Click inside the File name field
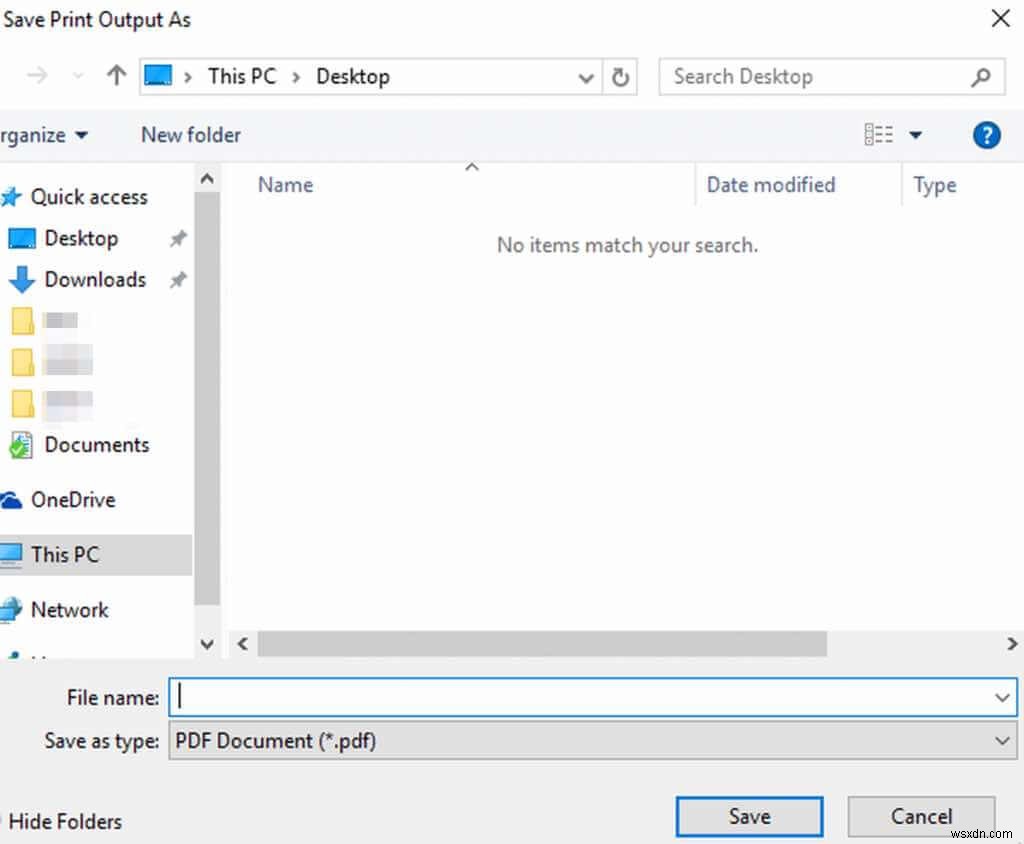1024x844 pixels. (590, 697)
